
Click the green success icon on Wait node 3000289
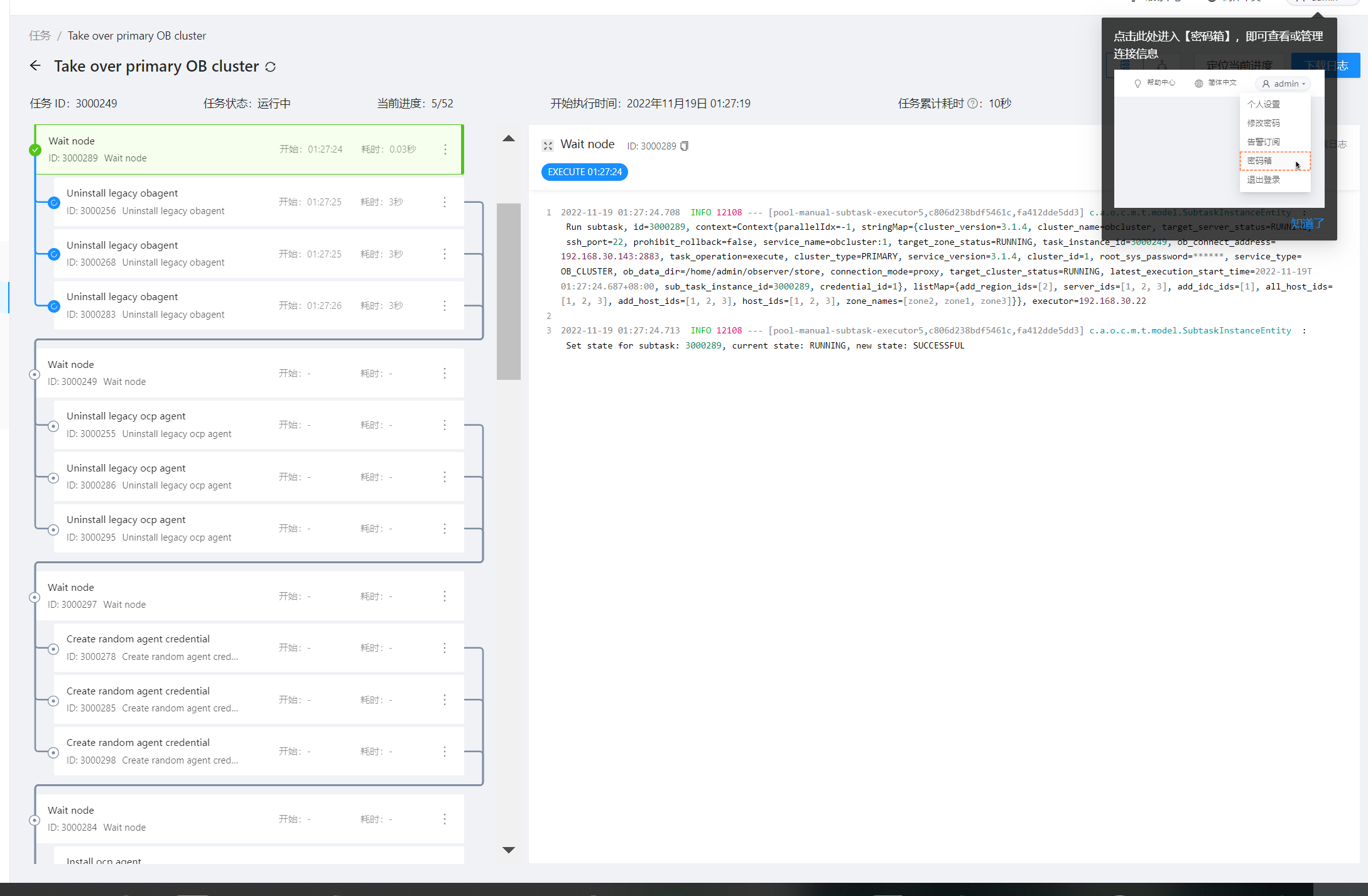tap(35, 150)
